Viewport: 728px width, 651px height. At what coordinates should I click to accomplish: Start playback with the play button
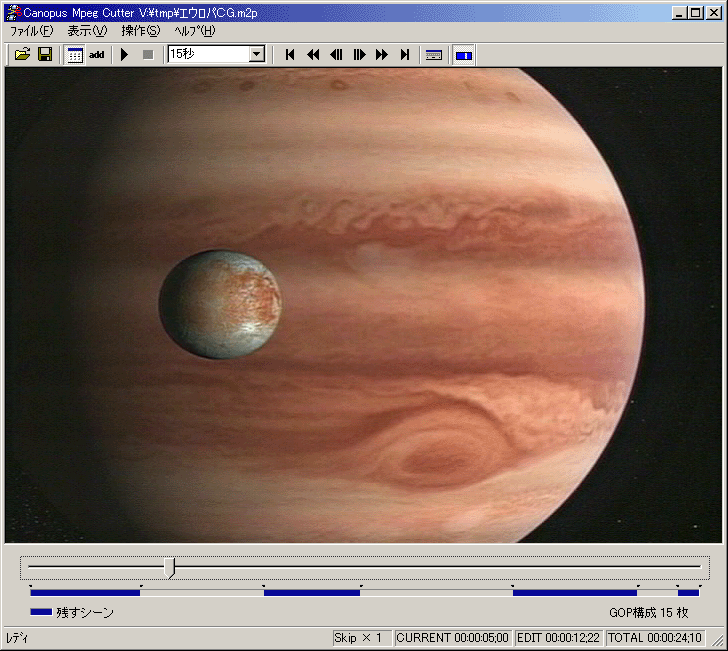[x=124, y=55]
